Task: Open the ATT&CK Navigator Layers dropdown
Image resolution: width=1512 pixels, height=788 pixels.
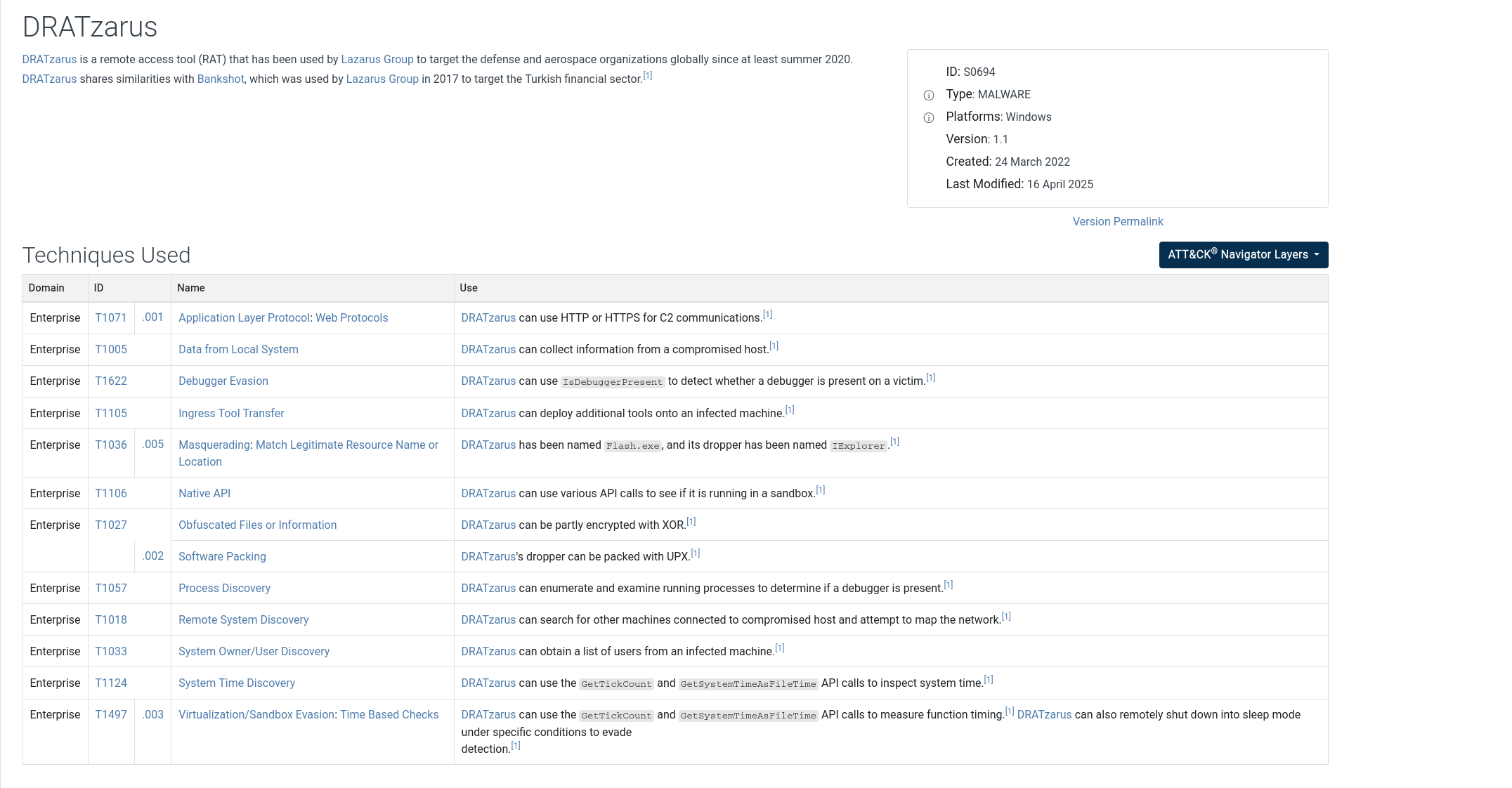Action: coord(1243,254)
